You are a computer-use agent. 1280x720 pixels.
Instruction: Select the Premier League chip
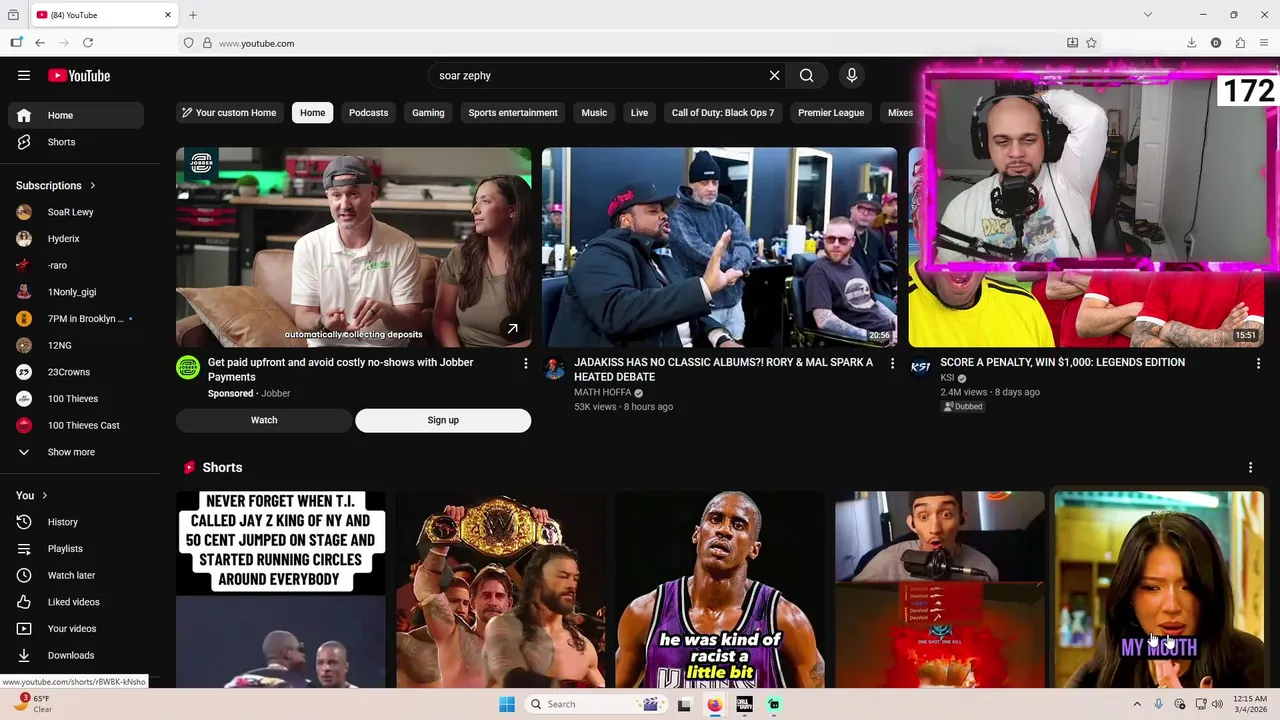831,113
